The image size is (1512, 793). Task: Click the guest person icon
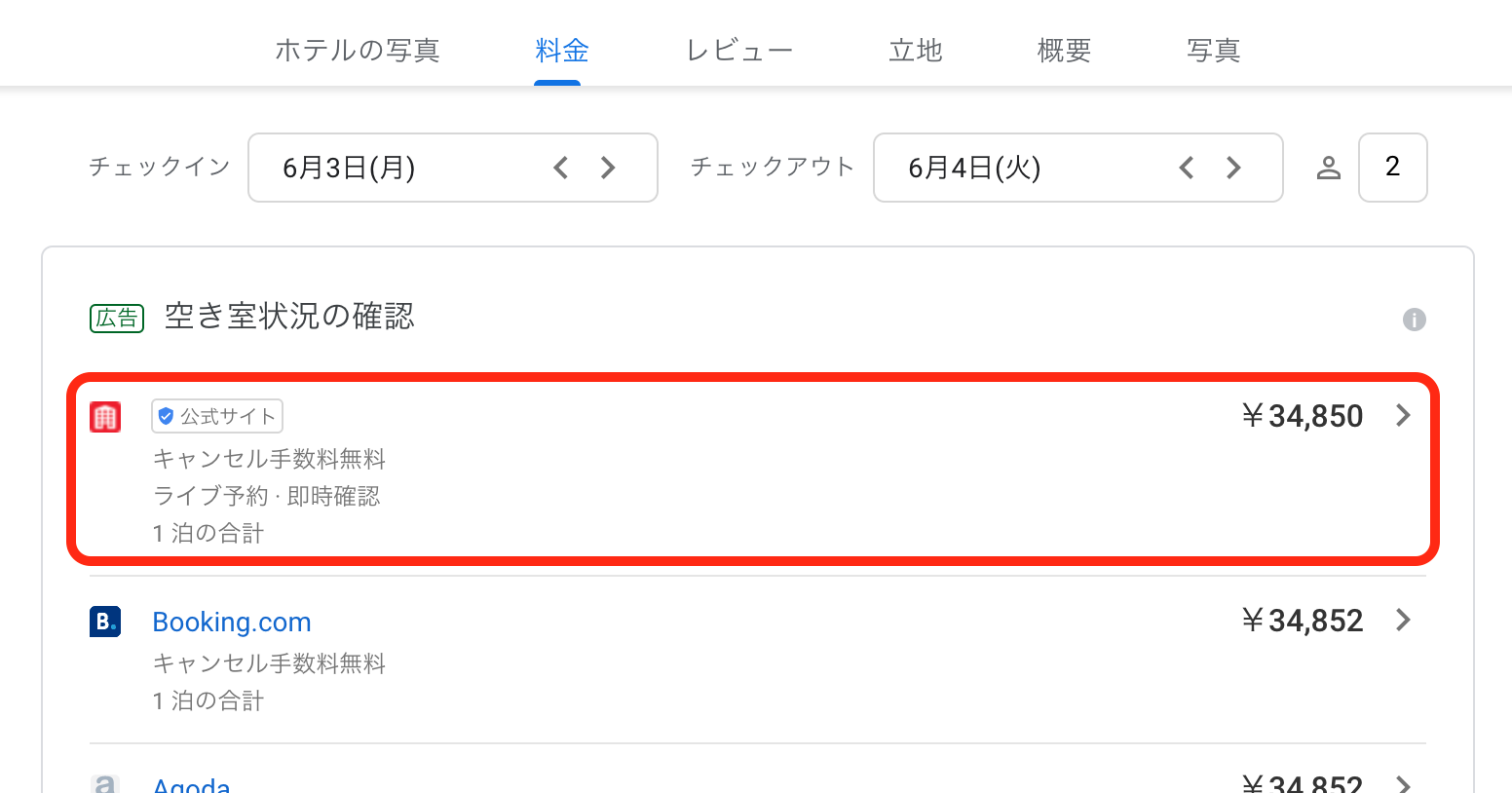tap(1329, 168)
